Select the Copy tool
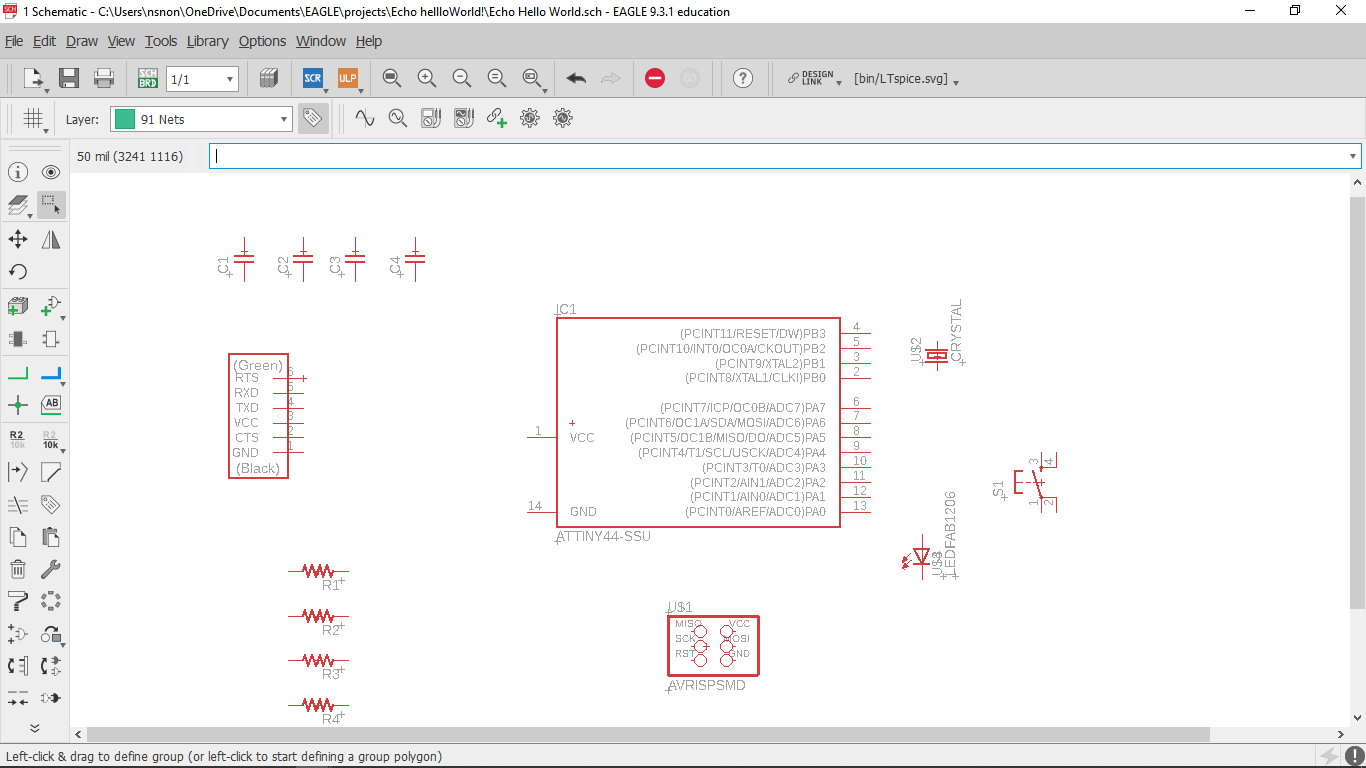 pyautogui.click(x=18, y=537)
